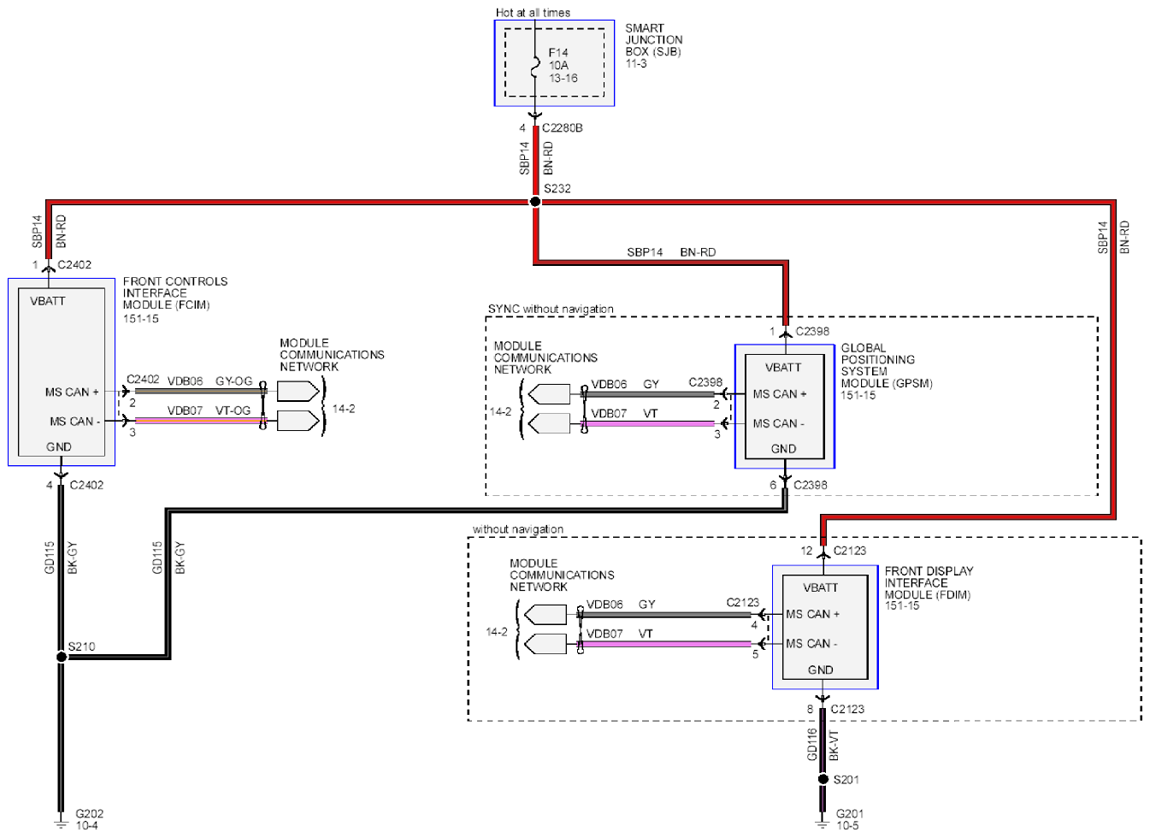
Task: Click the off-page arrow on FDIM's VDB06 GY wire
Action: click(x=546, y=614)
